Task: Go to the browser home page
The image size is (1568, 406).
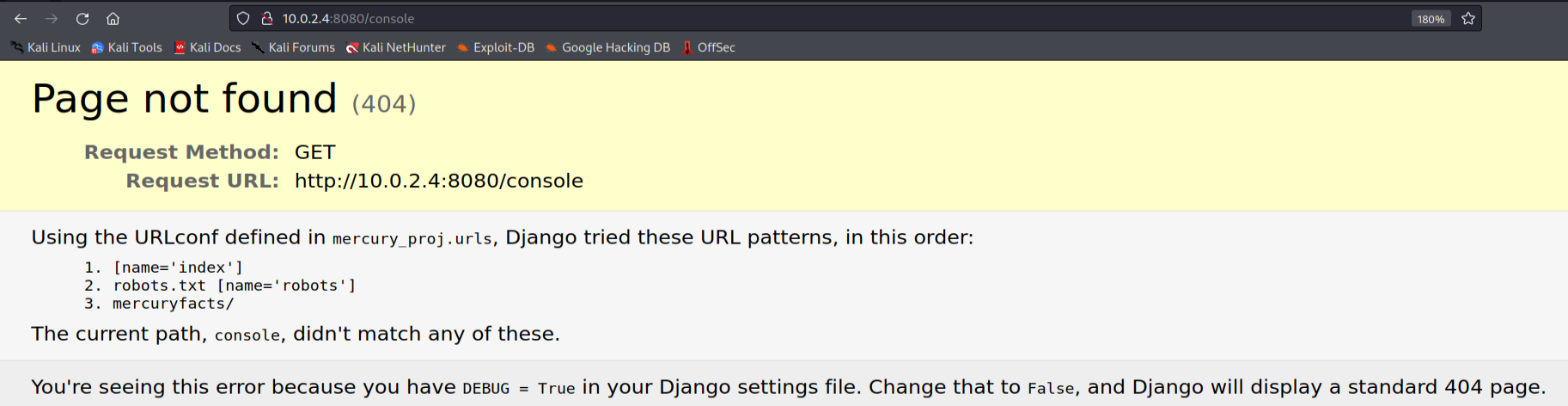Action: [x=113, y=18]
